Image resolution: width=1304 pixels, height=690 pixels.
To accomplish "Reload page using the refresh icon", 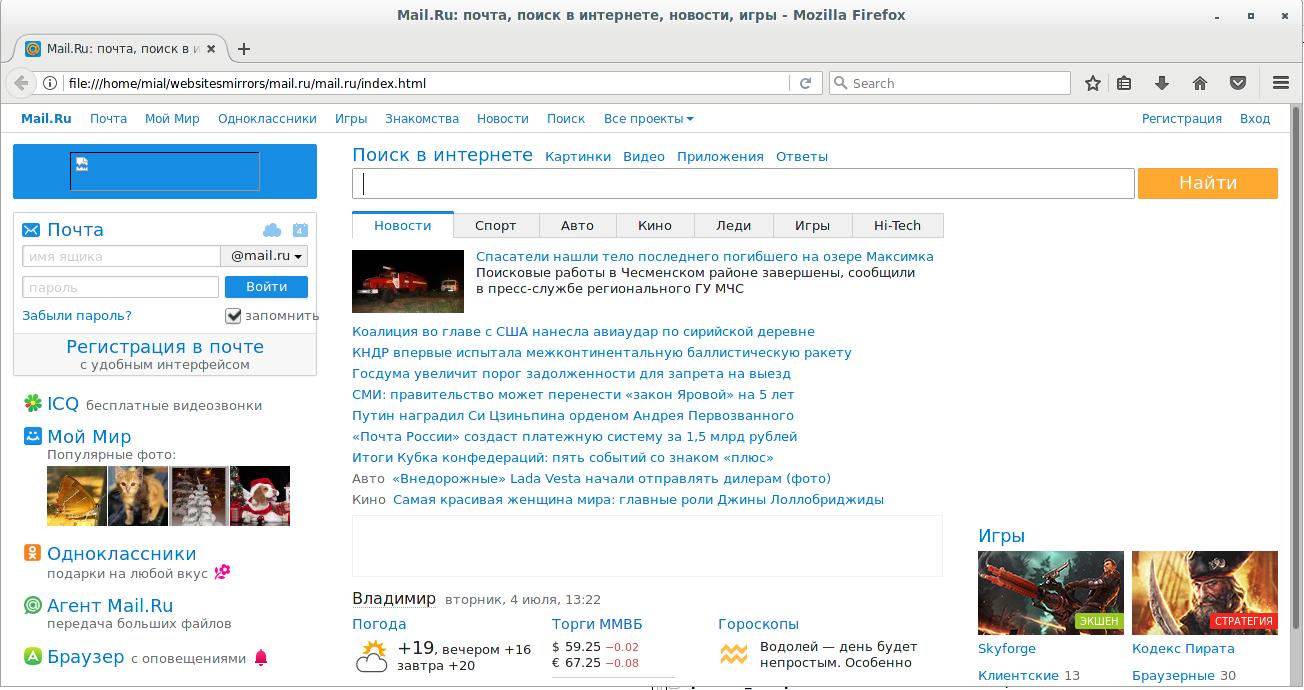I will 805,83.
